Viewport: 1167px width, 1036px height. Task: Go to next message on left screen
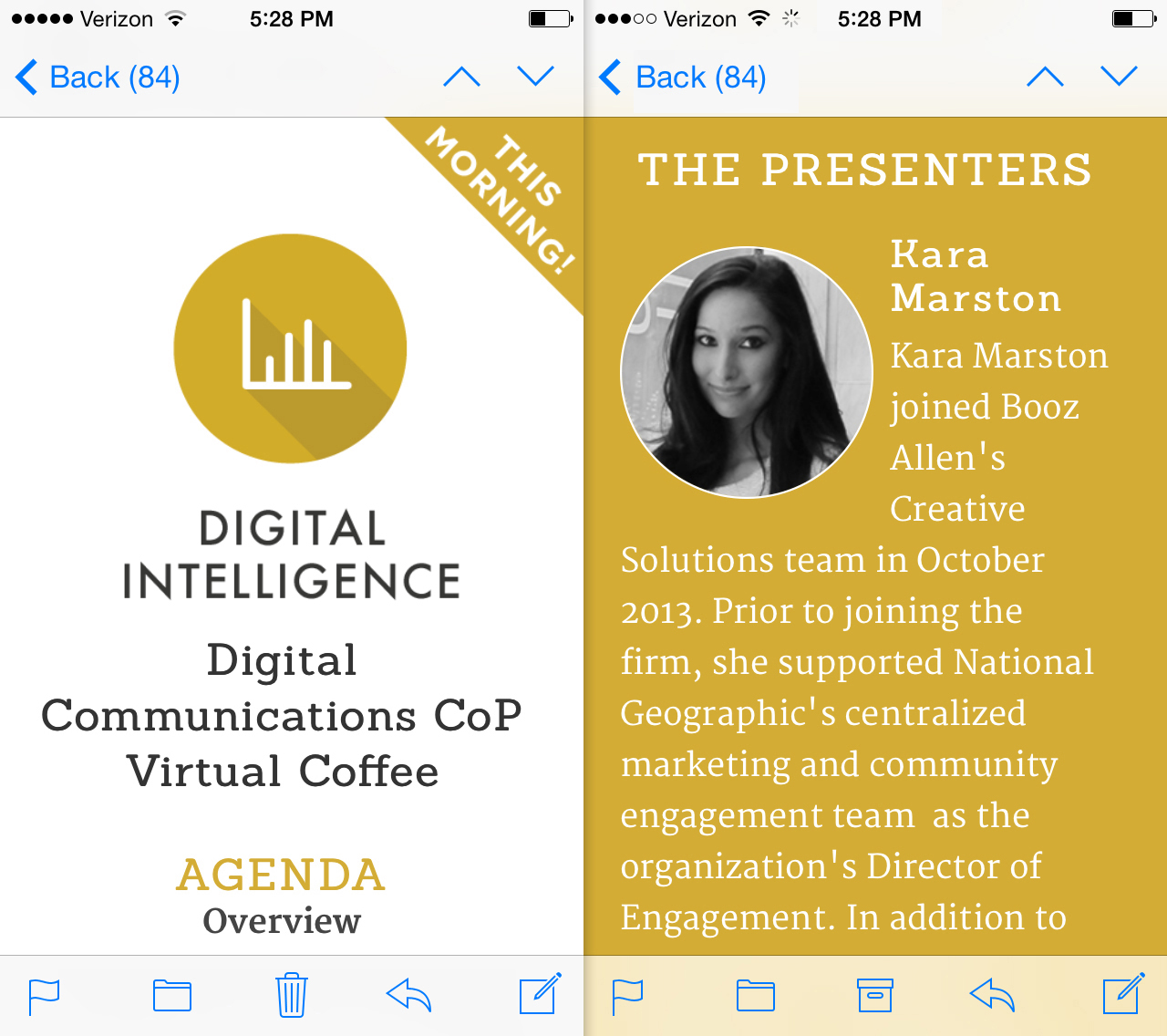click(535, 78)
